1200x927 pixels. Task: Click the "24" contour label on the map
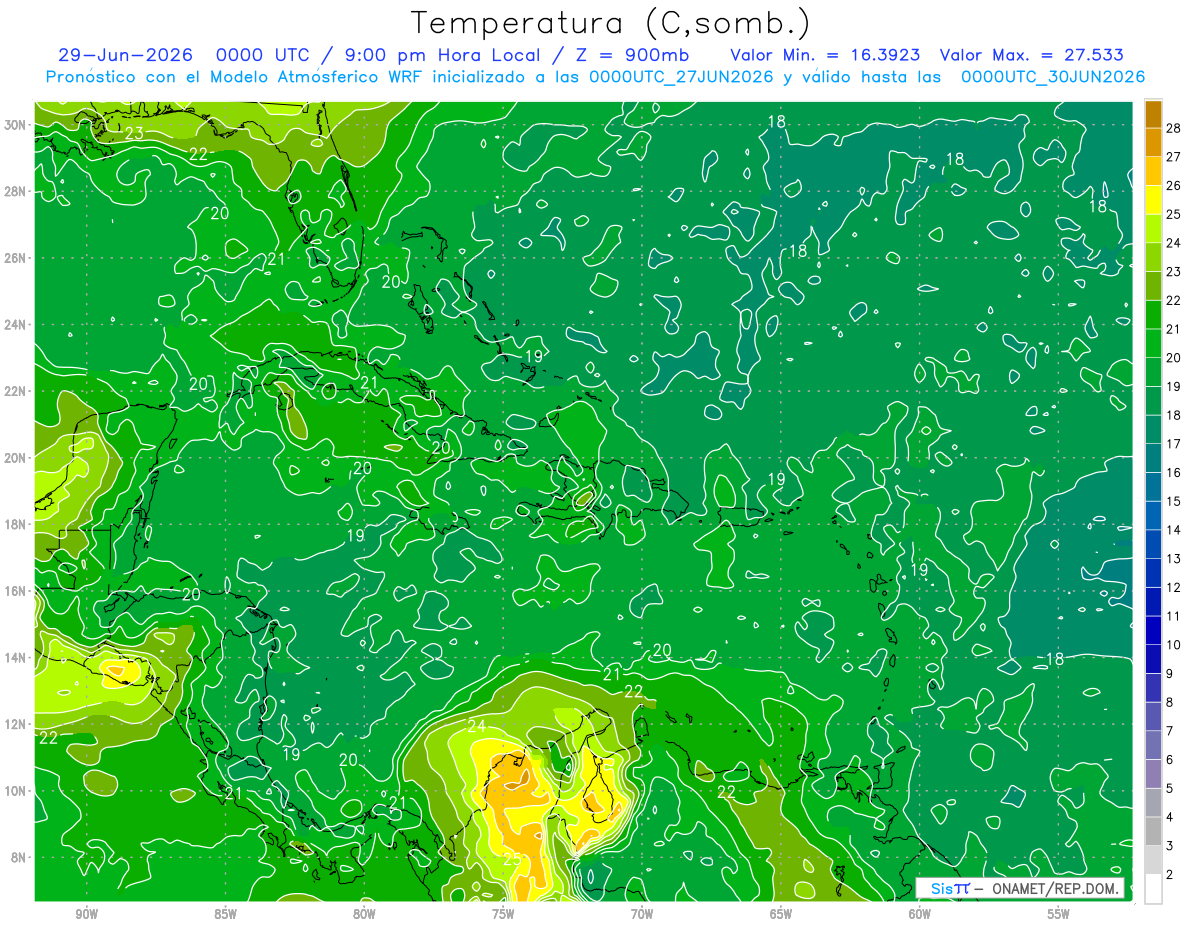click(476, 726)
